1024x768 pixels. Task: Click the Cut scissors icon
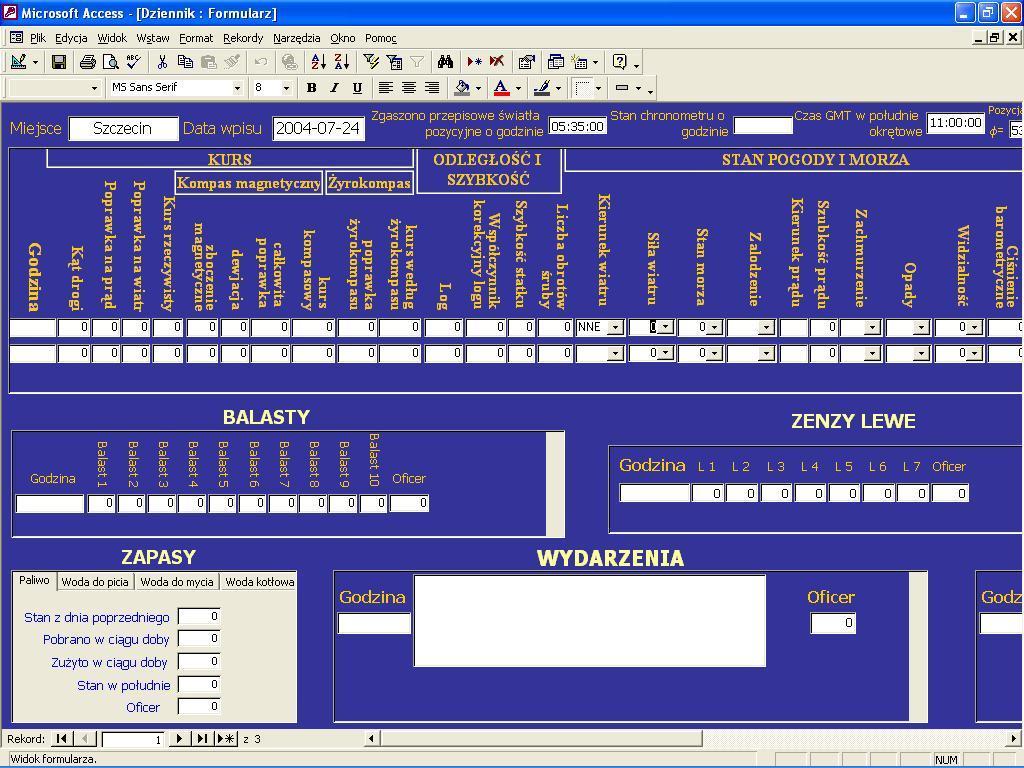click(x=162, y=62)
